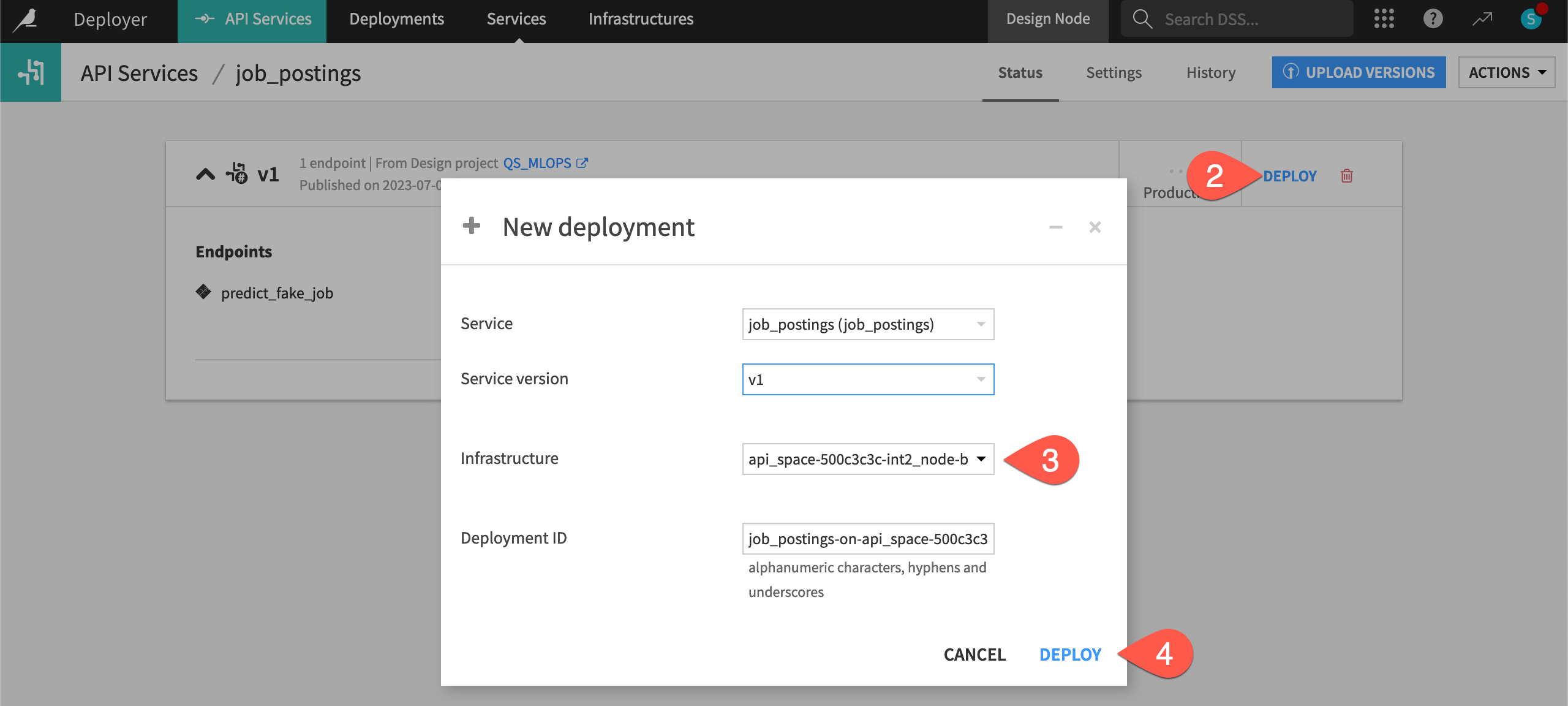The image size is (1568, 706).
Task: Go to Infrastructures tab
Action: (x=641, y=20)
